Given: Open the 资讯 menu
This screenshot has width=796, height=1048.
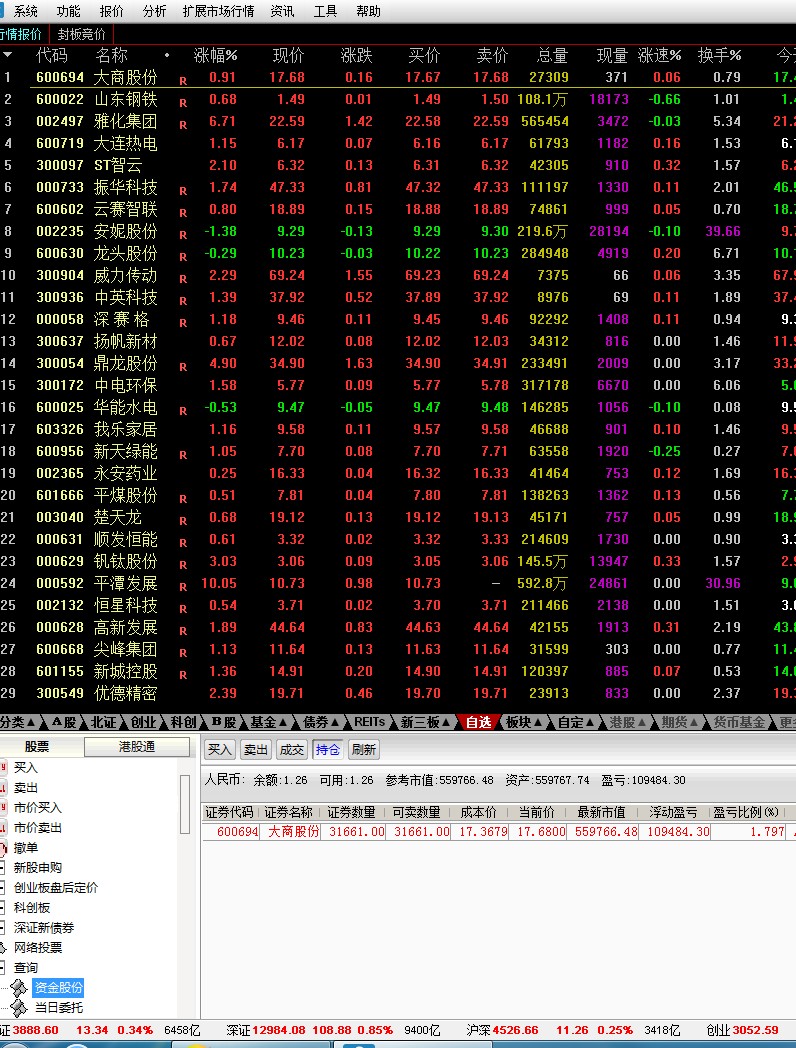Looking at the screenshot, I should pos(283,11).
